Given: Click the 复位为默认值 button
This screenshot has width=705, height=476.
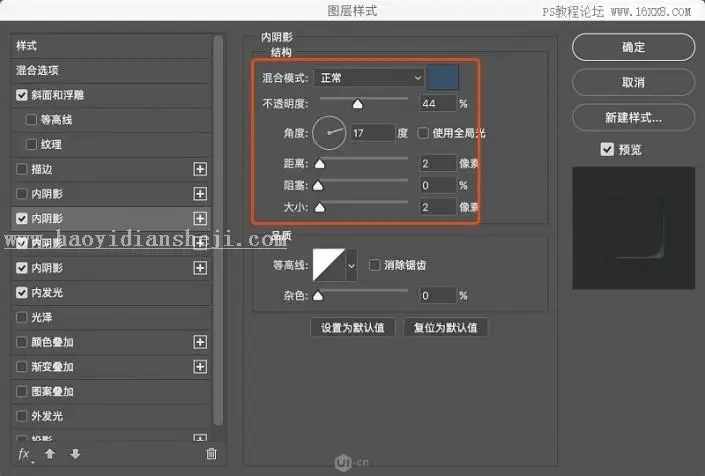Looking at the screenshot, I should pos(446,328).
